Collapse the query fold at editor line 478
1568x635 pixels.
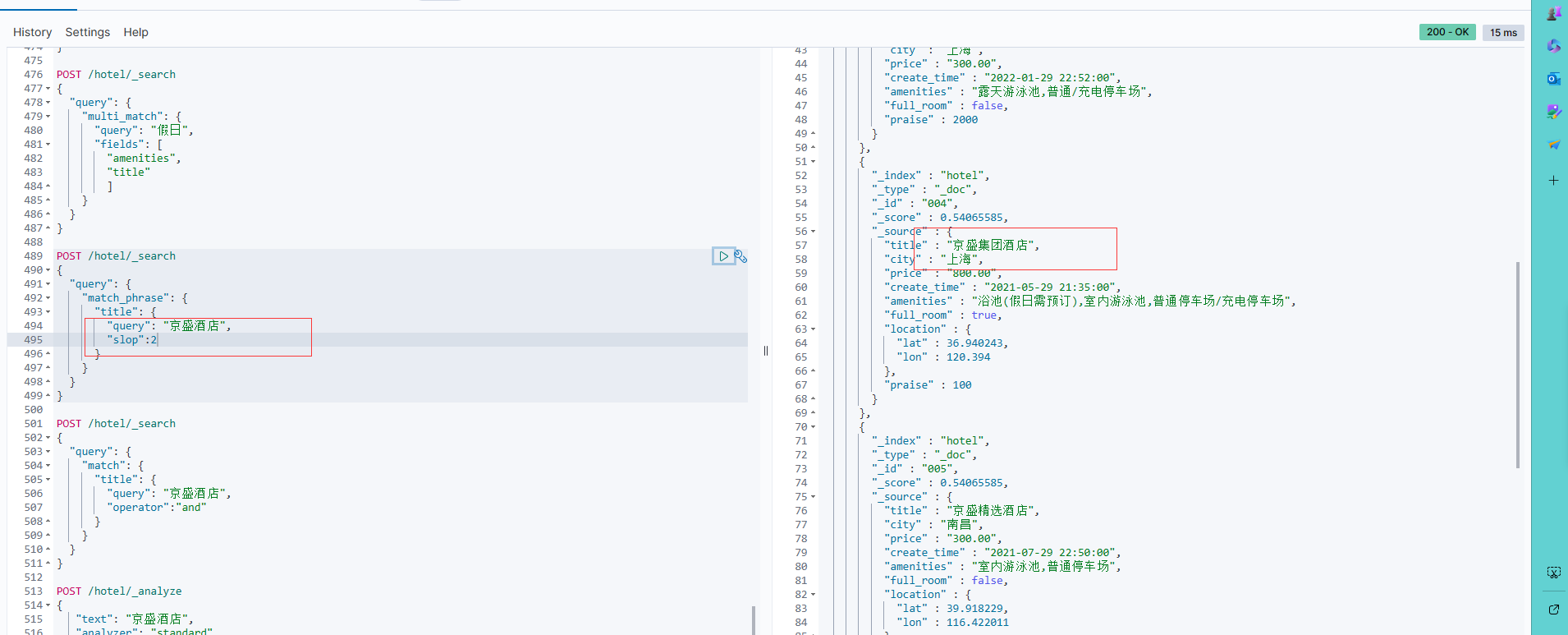(x=48, y=103)
